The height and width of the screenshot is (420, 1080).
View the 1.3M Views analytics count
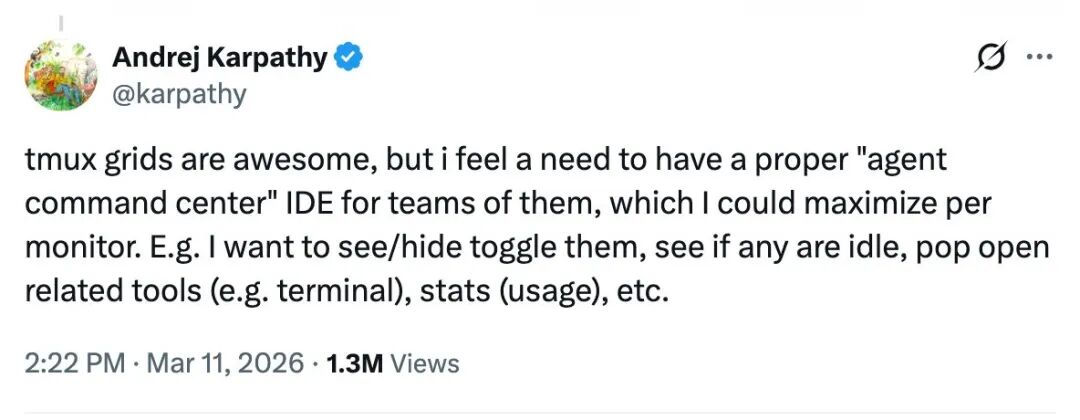356,363
